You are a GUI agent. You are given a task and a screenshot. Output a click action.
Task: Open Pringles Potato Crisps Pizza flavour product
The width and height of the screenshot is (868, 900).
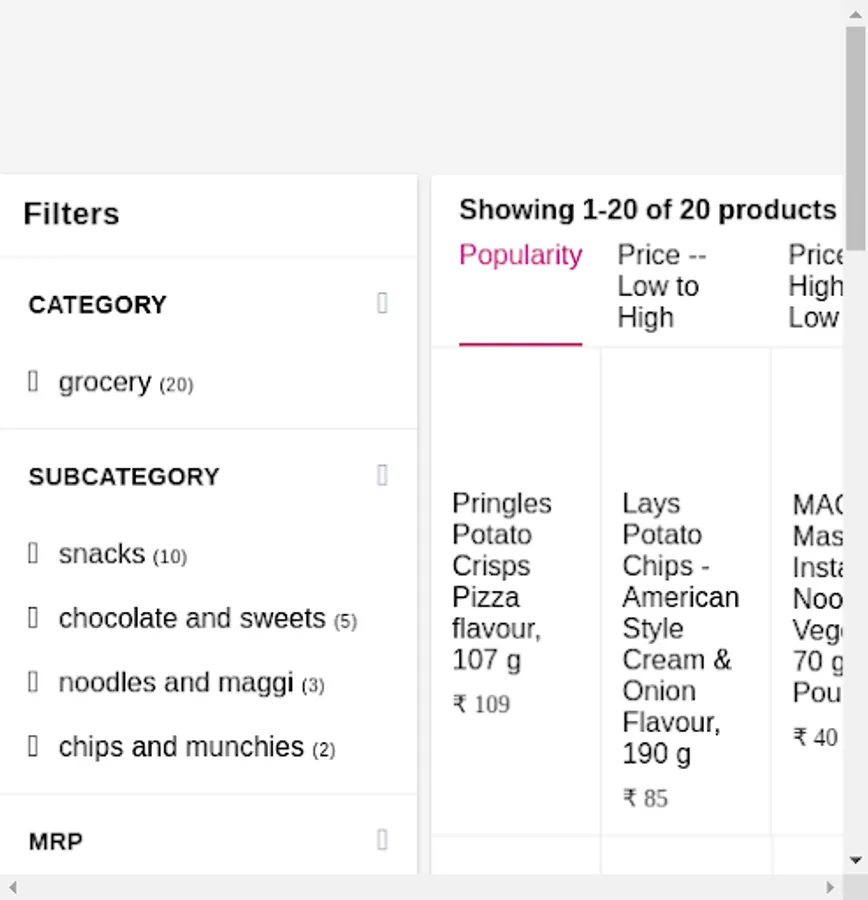(x=501, y=580)
